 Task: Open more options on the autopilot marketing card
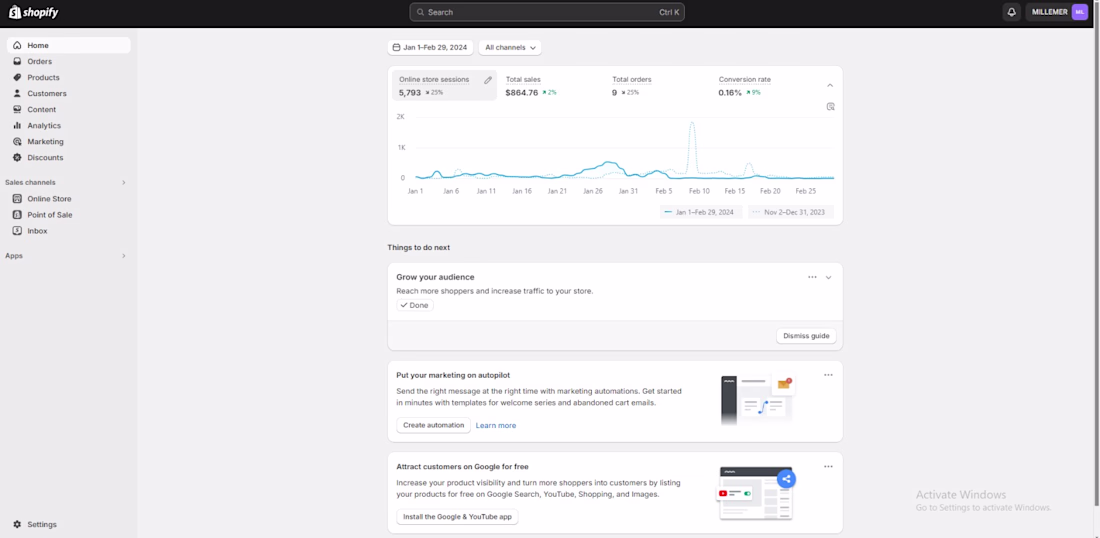[828, 375]
